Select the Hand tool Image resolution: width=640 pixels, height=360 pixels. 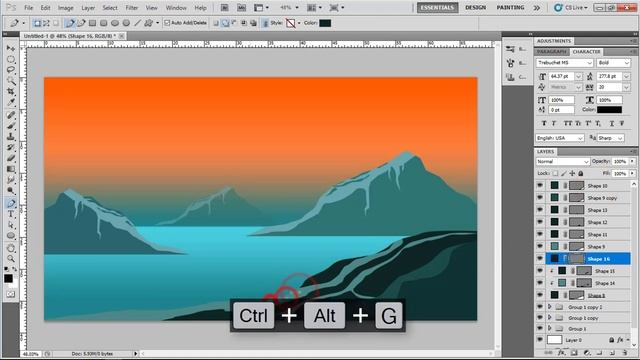pyautogui.click(x=11, y=248)
